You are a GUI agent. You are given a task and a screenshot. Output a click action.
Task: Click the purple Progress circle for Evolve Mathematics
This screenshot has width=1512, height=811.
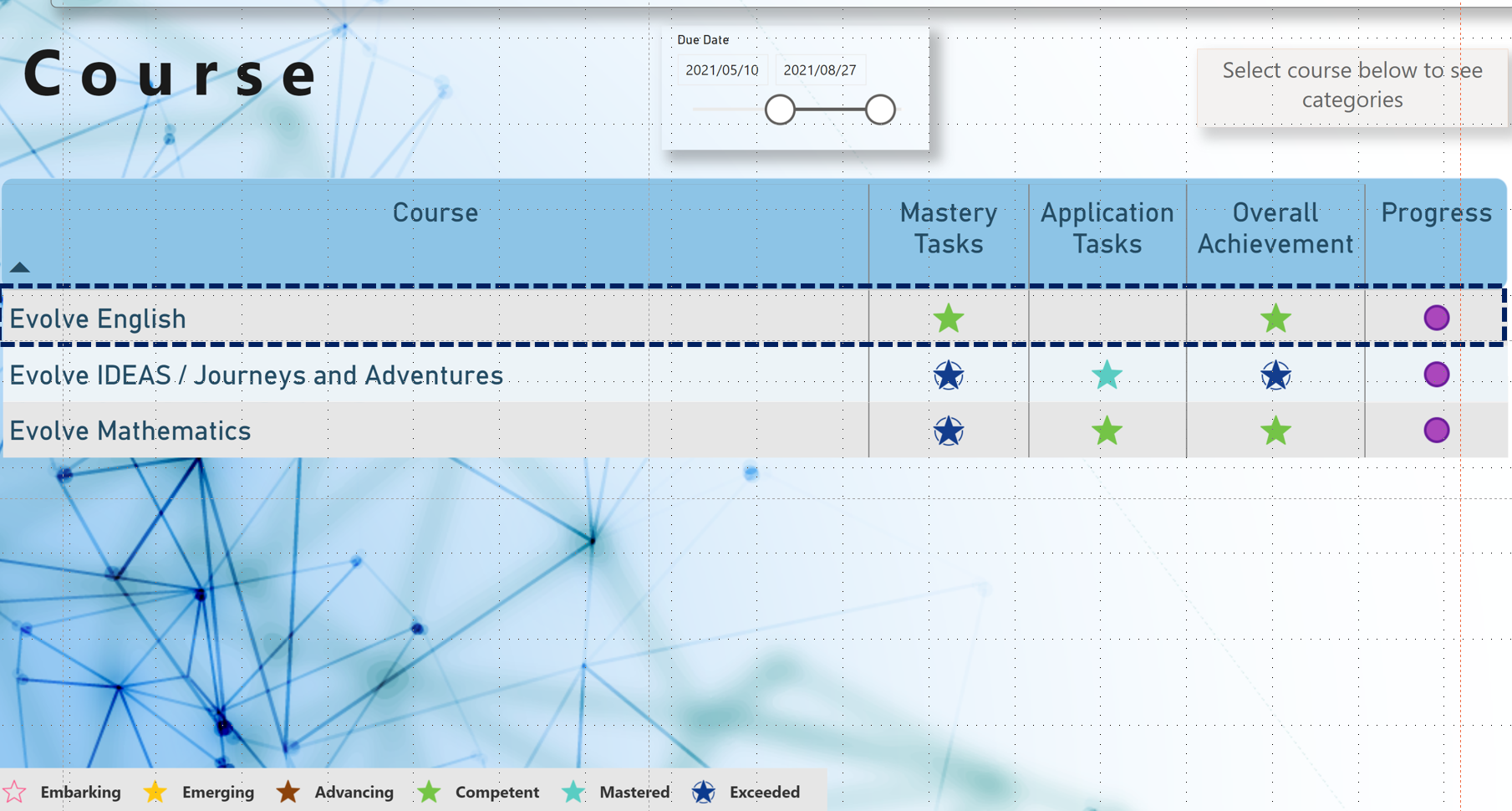click(1436, 430)
